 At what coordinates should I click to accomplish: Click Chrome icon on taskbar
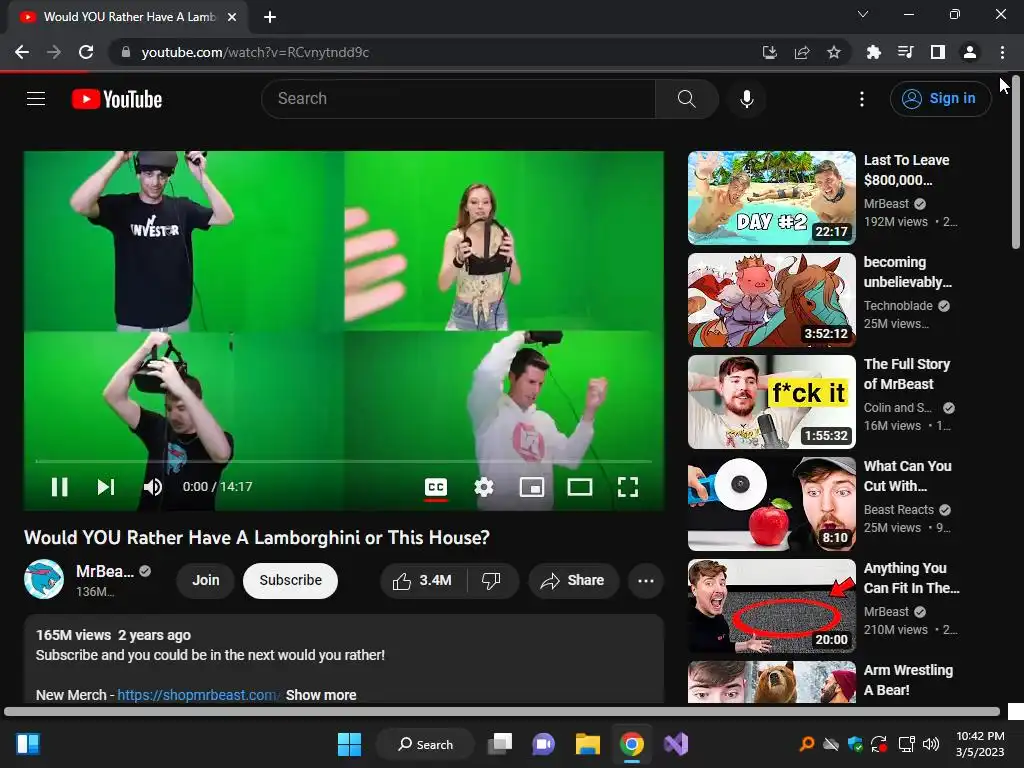point(632,744)
